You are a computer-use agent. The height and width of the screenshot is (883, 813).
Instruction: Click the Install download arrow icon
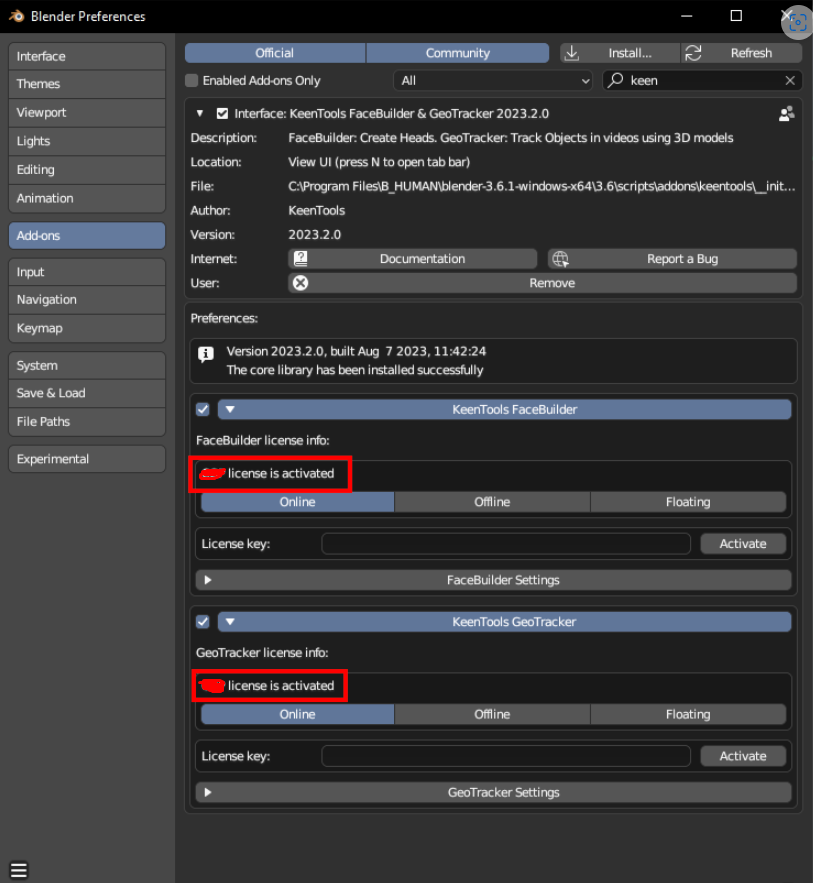(571, 53)
